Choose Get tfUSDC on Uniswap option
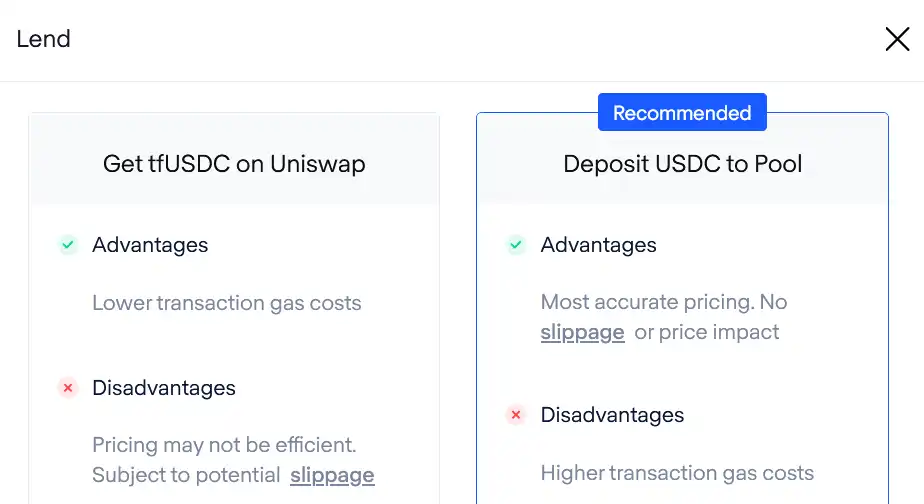924x504 pixels. pyautogui.click(x=234, y=164)
